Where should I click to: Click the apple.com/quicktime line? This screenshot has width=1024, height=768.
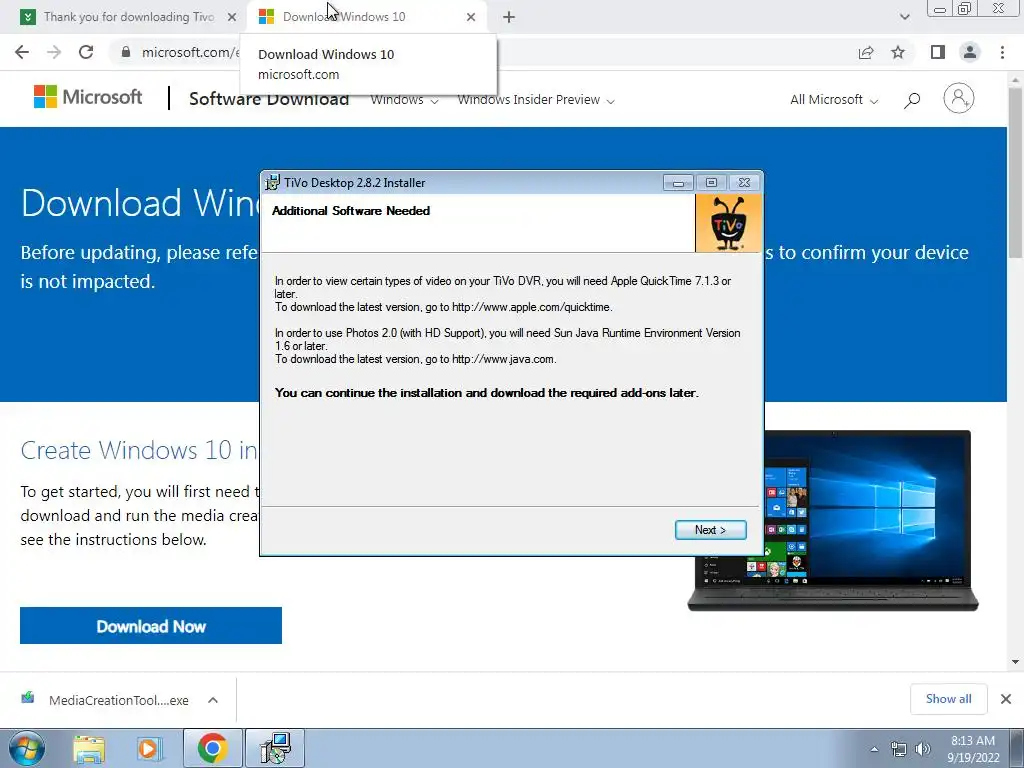coord(443,307)
